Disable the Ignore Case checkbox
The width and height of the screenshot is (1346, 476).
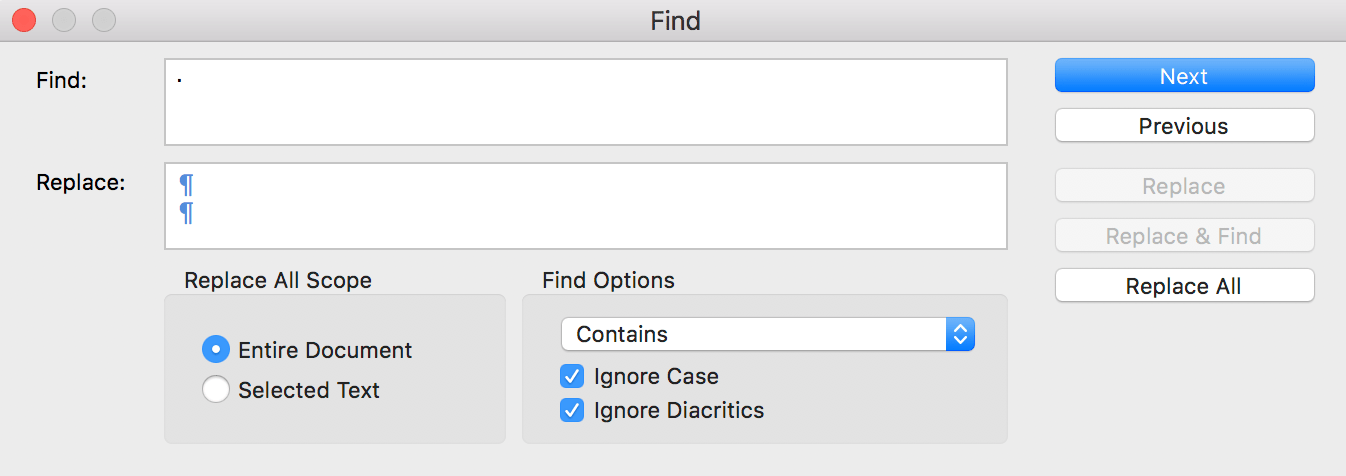pos(572,377)
